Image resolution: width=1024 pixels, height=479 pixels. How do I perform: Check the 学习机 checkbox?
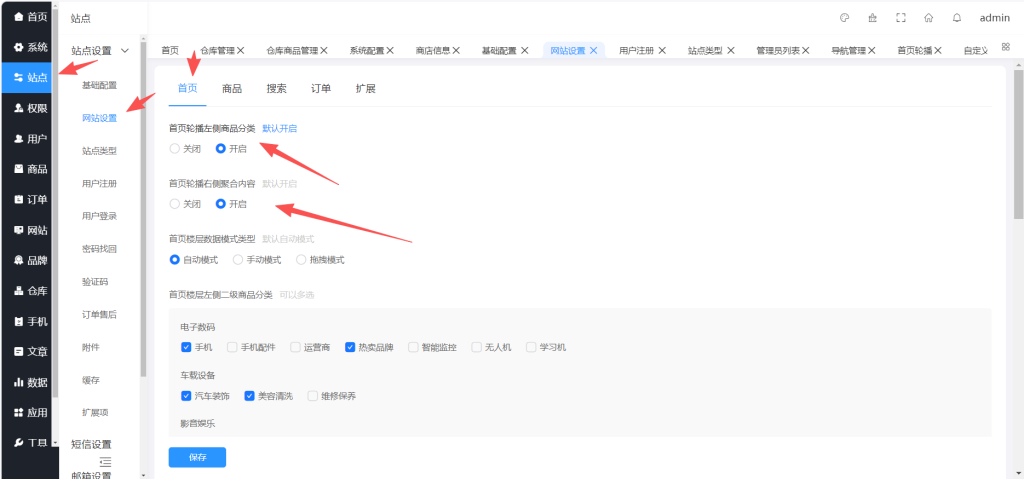531,347
